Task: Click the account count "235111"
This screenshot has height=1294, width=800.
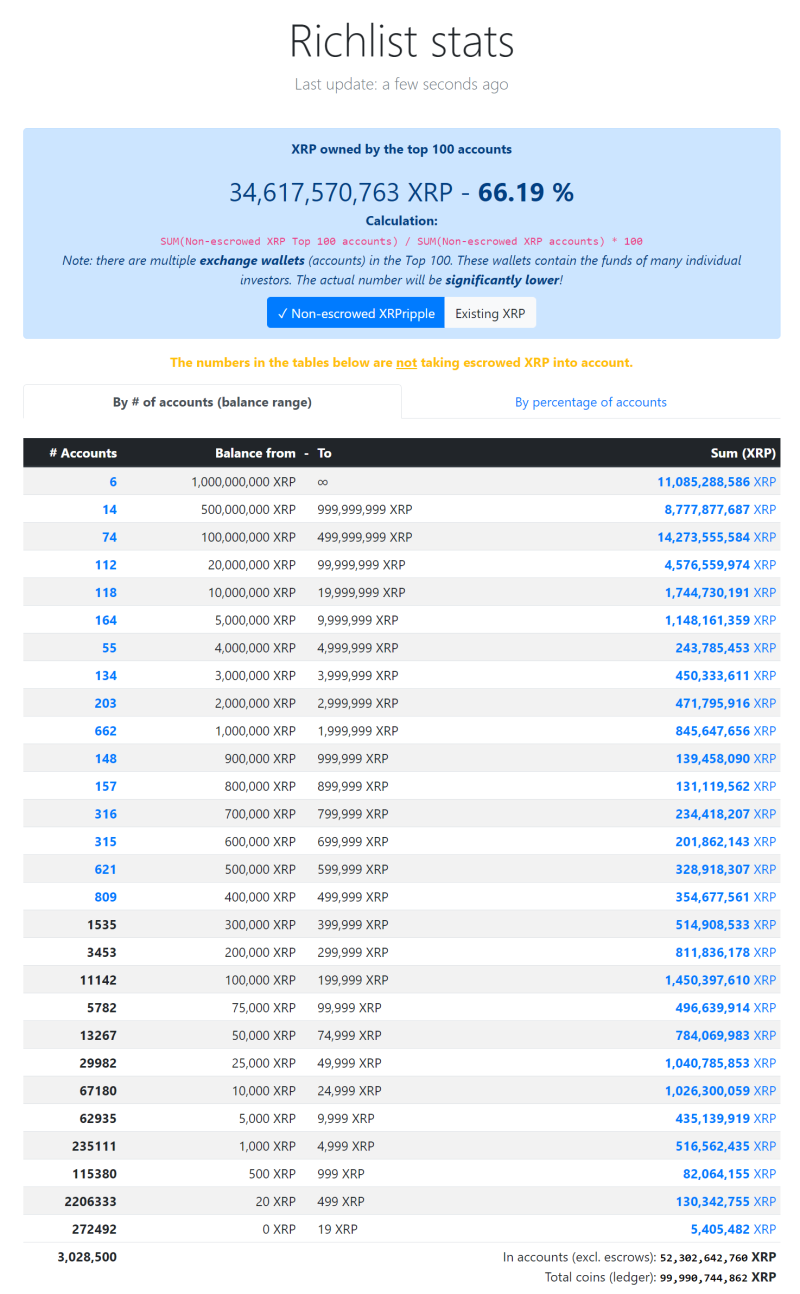Action: tap(94, 1146)
